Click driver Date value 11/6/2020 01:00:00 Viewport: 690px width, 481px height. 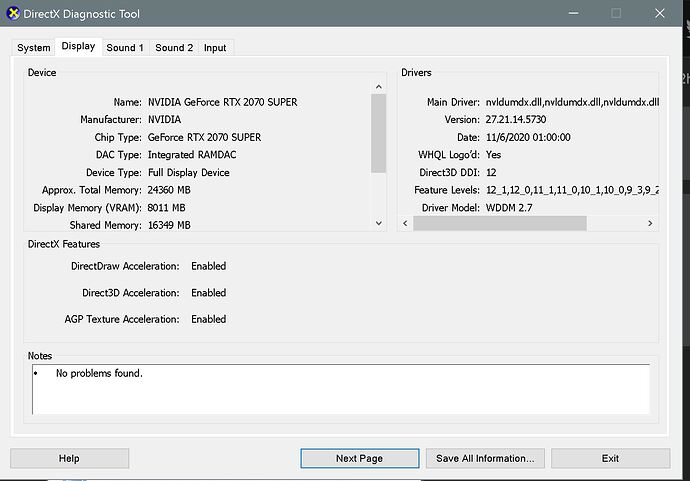pyautogui.click(x=528, y=137)
